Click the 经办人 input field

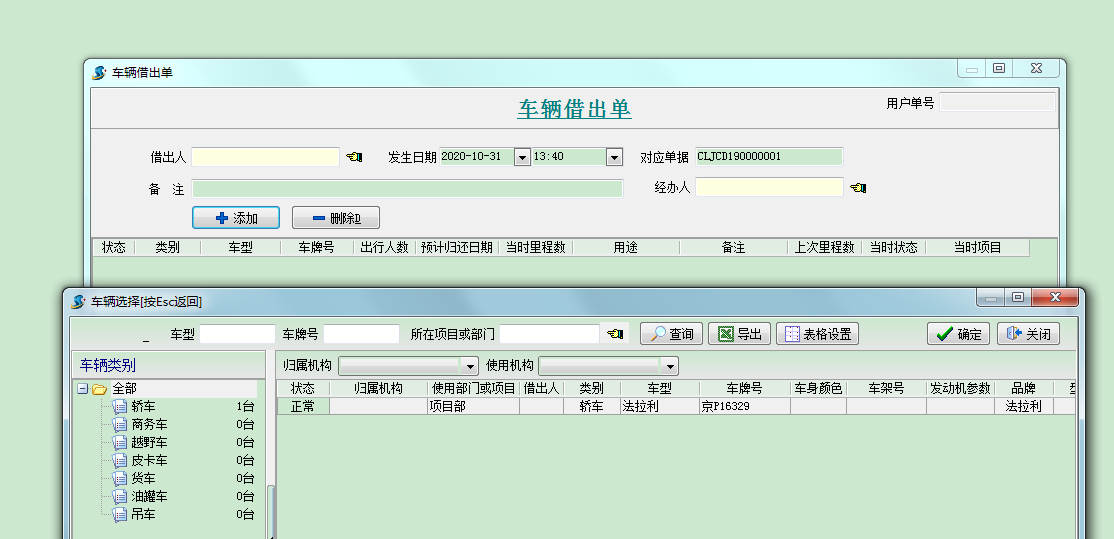pos(769,187)
